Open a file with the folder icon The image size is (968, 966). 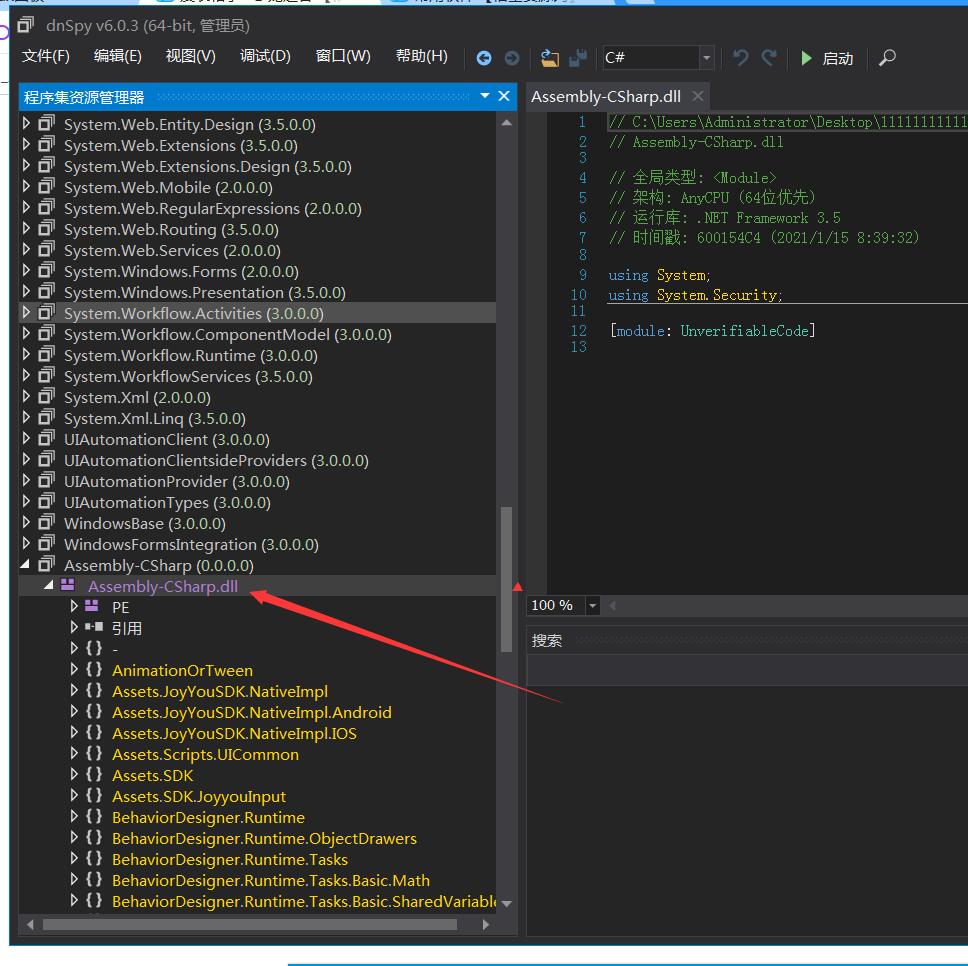549,58
